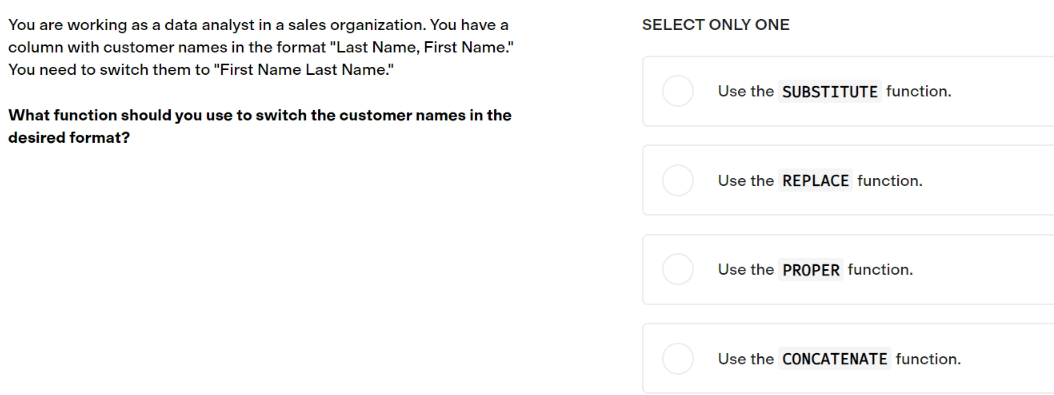
Task: Click the SUBSTITUTE code label
Action: pos(830,91)
